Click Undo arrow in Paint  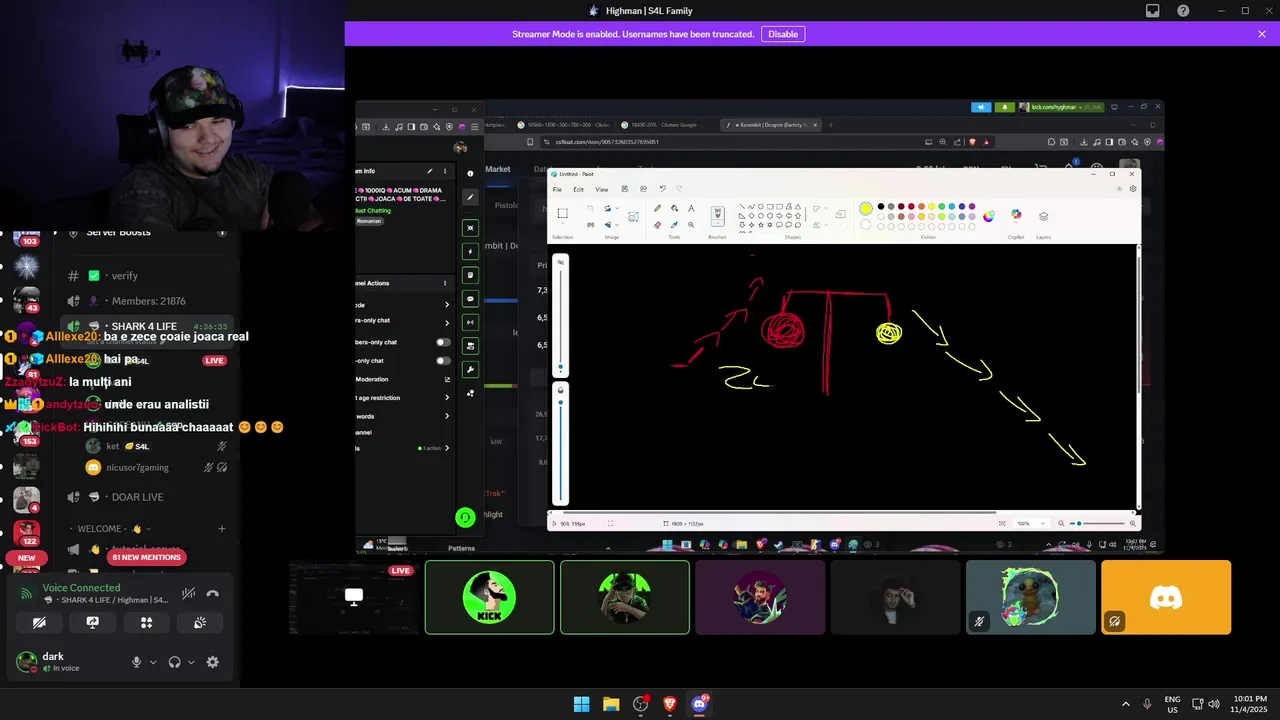662,189
